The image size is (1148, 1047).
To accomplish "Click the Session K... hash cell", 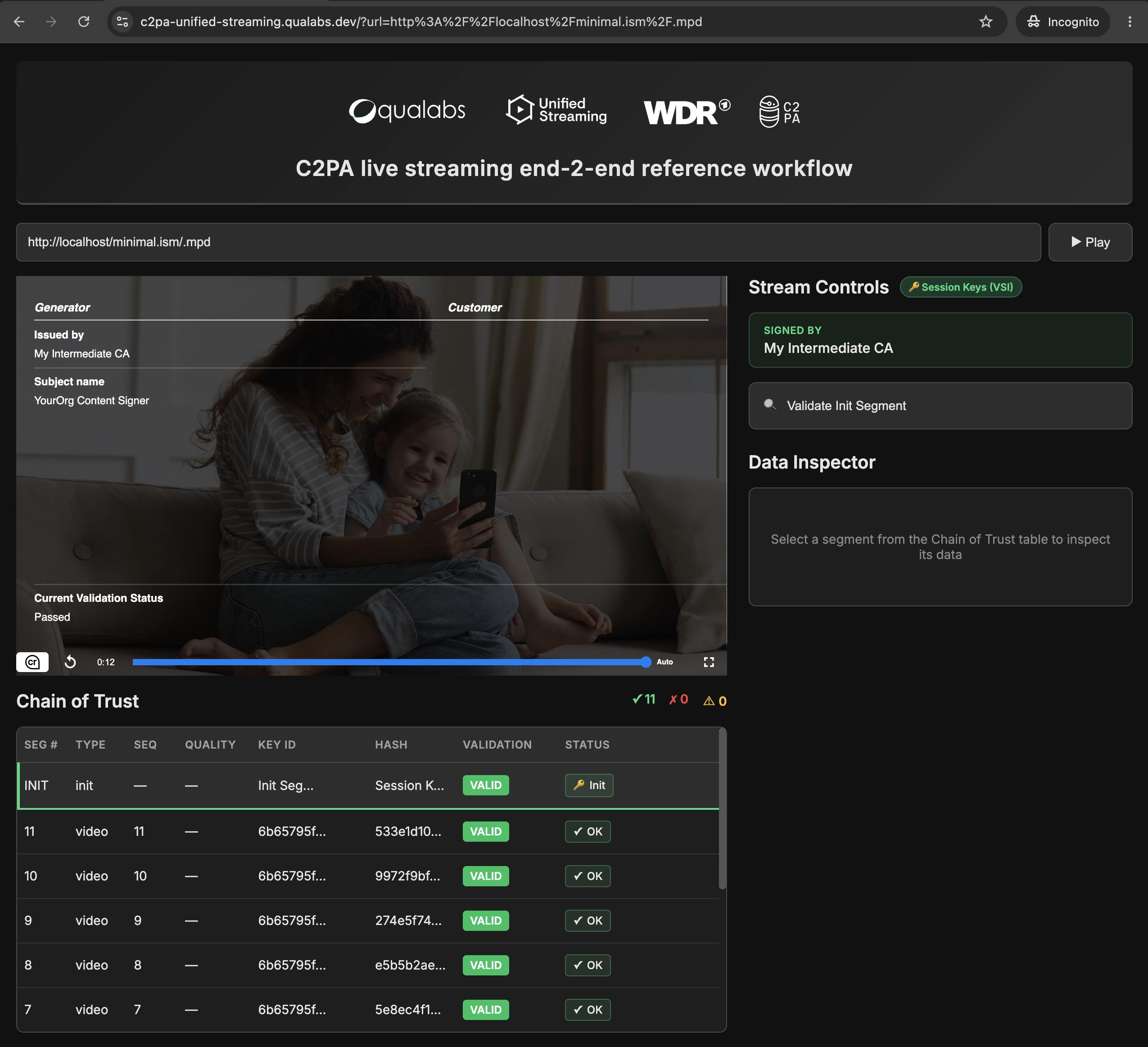I will point(409,785).
